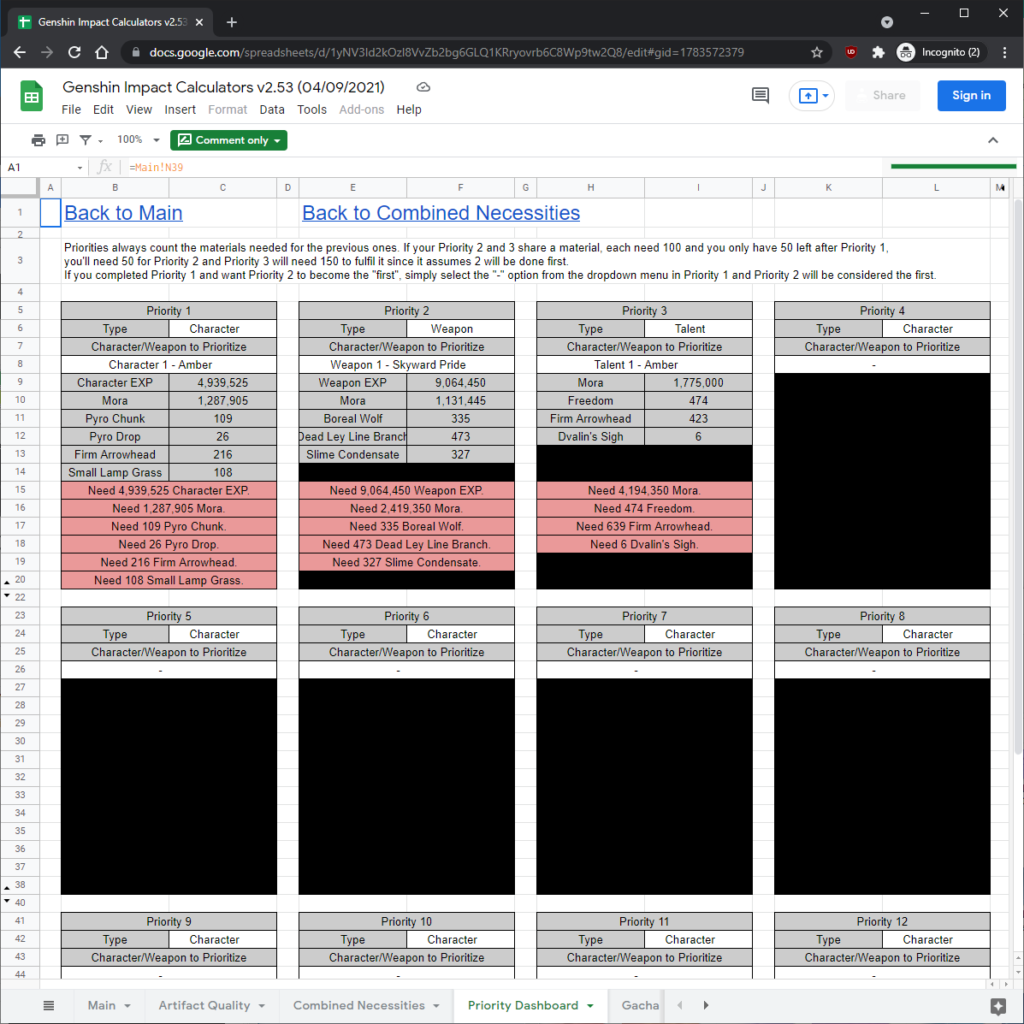This screenshot has width=1024, height=1024.
Task: Open the comment history panel
Action: click(x=760, y=95)
